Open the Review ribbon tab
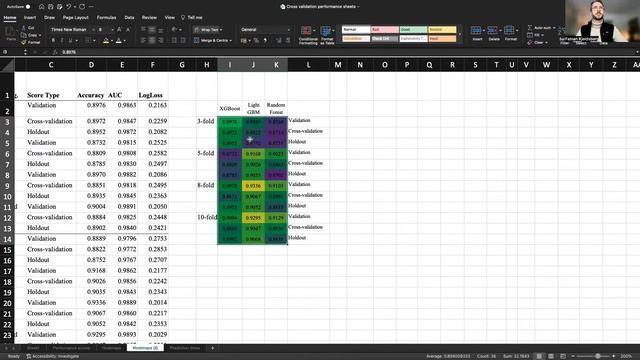This screenshot has height=360, width=640. point(149,18)
